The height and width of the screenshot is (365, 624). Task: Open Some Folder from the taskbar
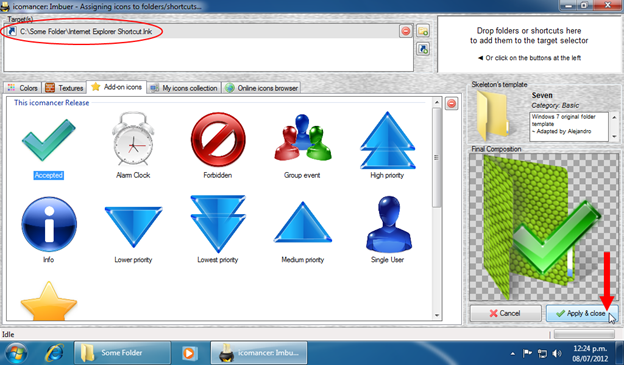coord(122,353)
